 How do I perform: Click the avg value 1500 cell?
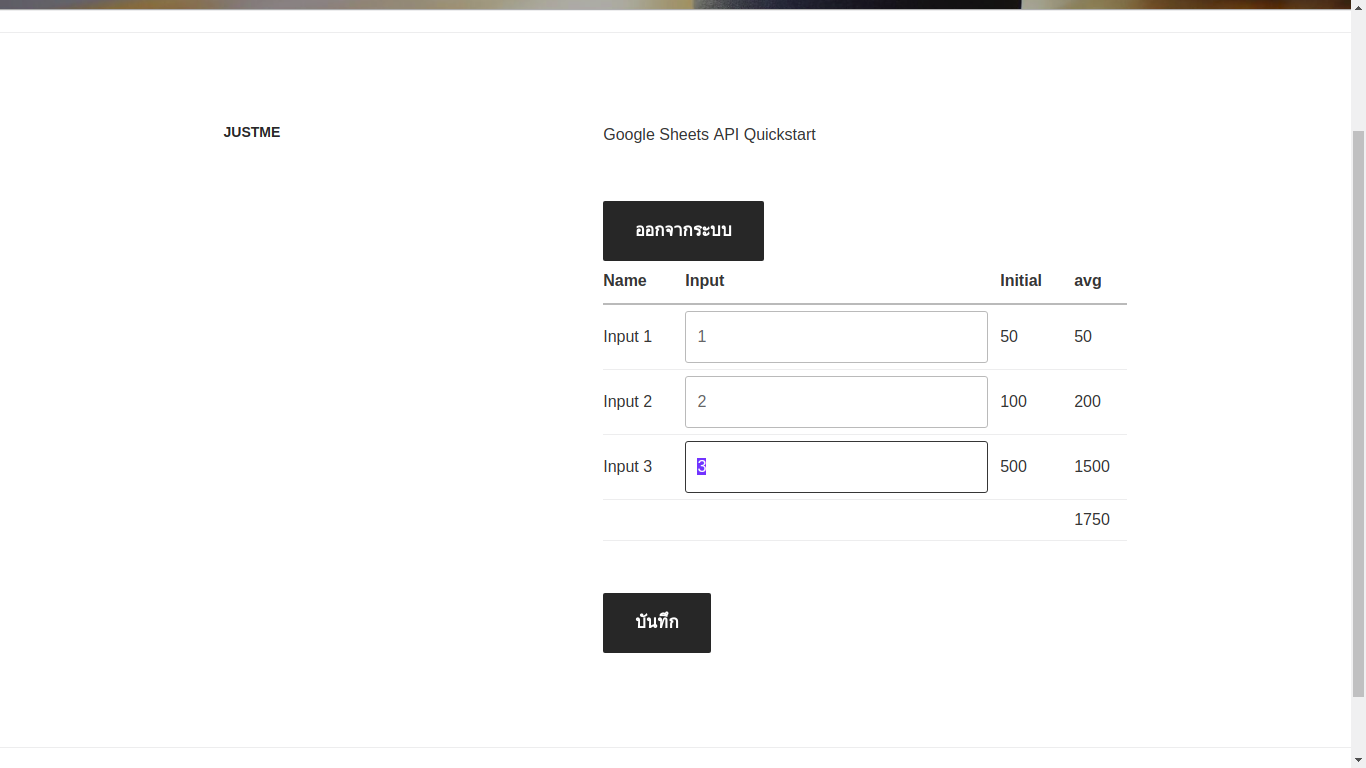click(x=1091, y=467)
